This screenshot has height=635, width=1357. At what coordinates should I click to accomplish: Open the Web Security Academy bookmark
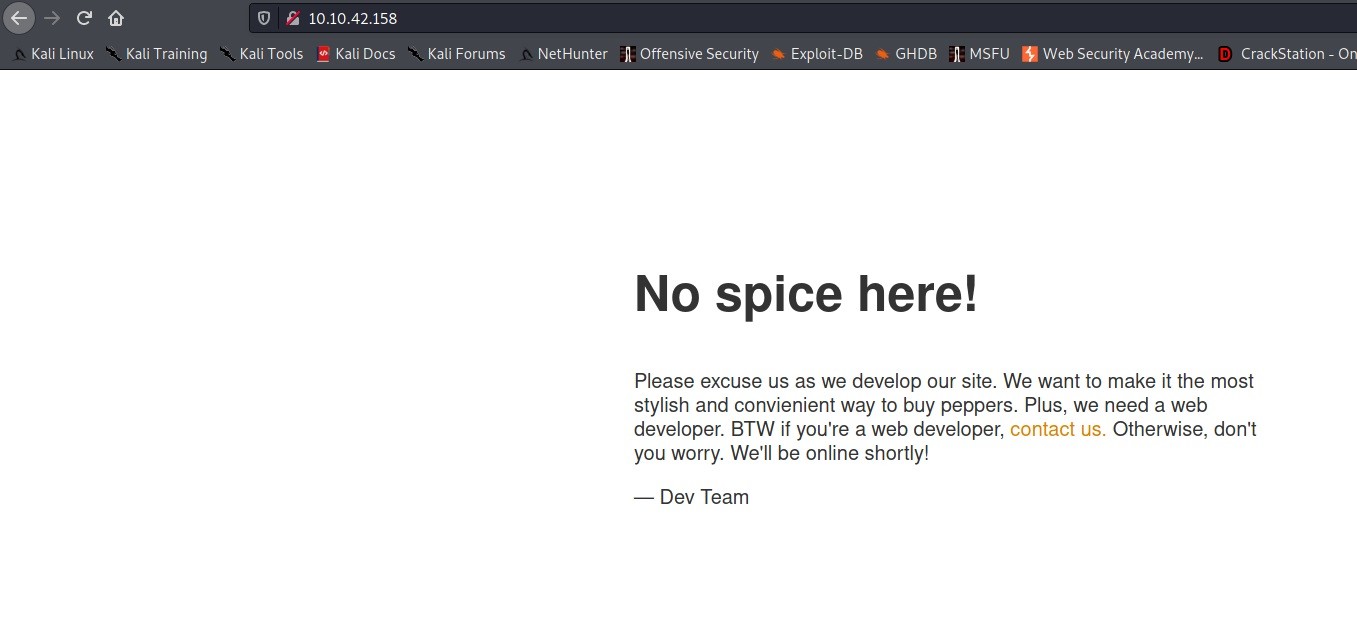pyautogui.click(x=1113, y=54)
